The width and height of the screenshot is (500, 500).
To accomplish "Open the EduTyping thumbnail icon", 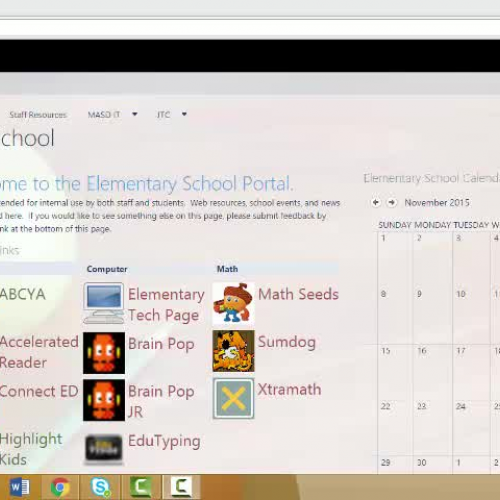I will click(103, 448).
